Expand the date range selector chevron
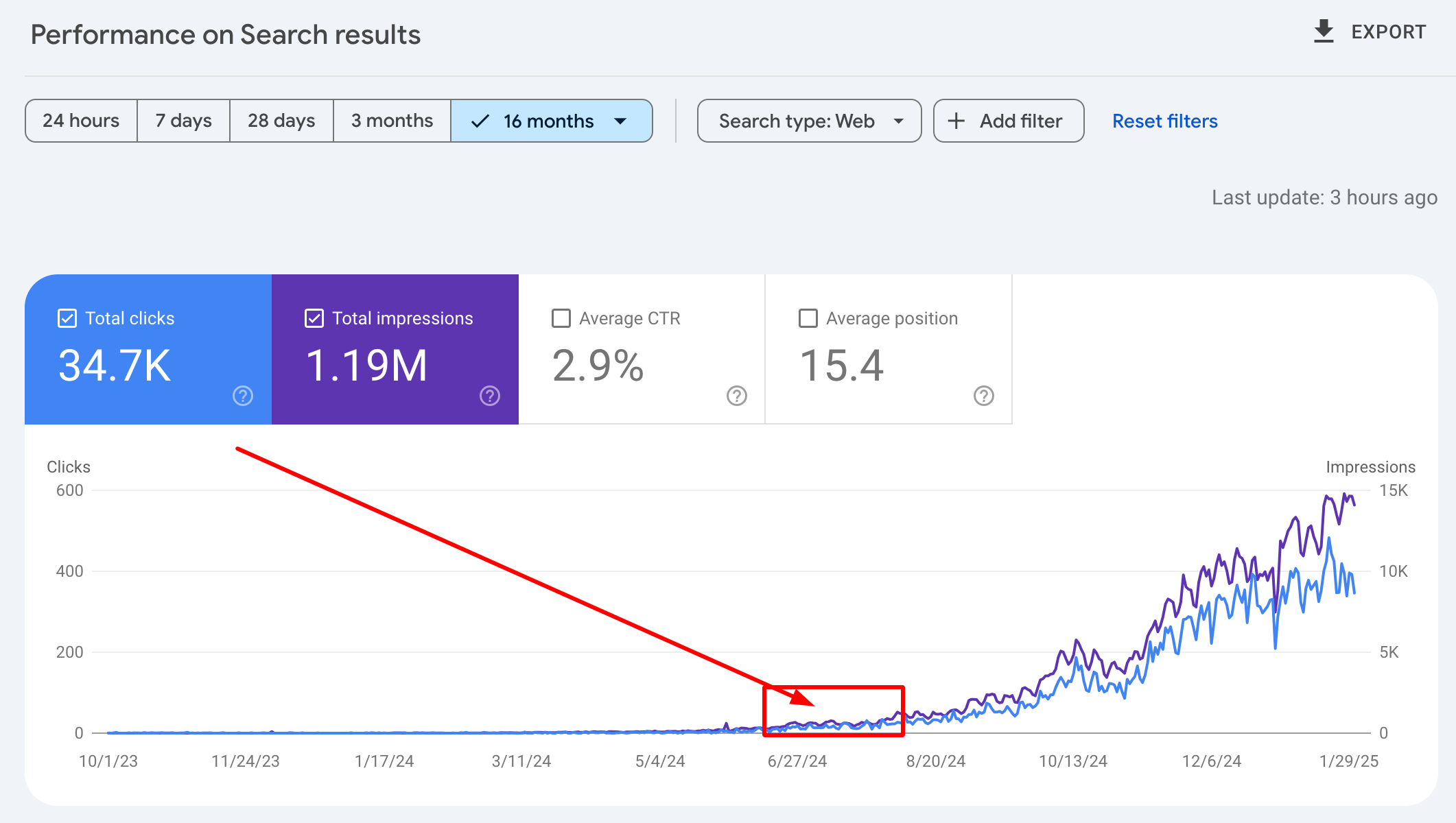The height and width of the screenshot is (823, 1456). coord(619,121)
